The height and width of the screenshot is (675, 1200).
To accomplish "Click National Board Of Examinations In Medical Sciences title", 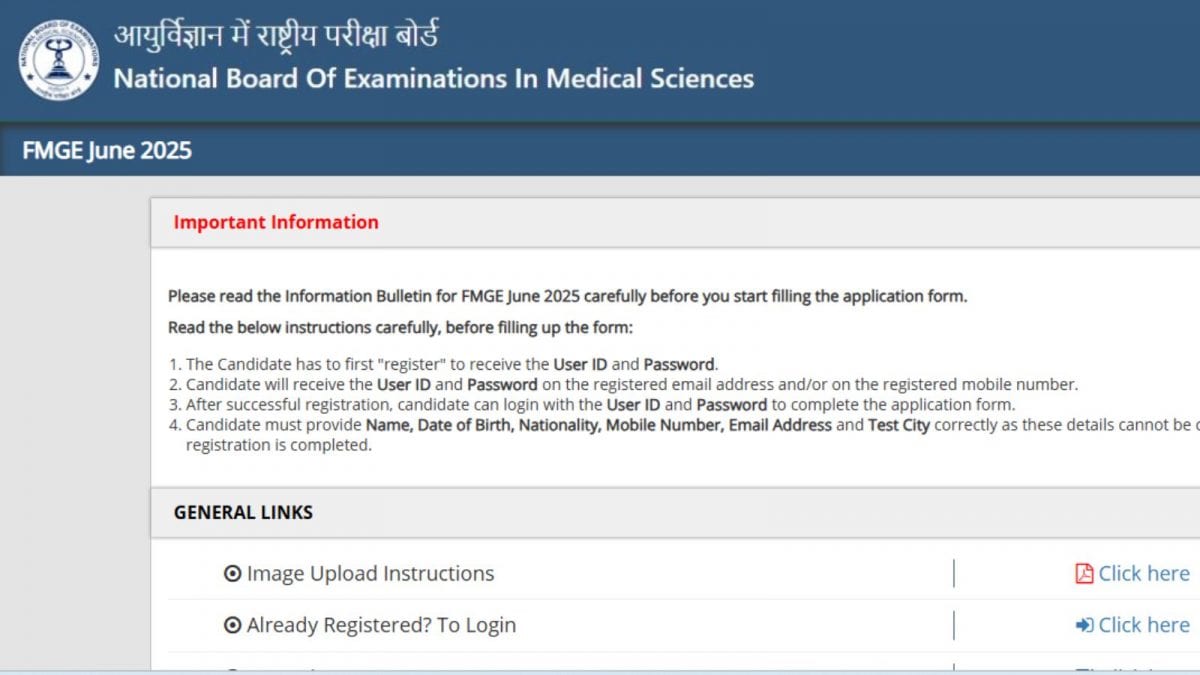I will click(434, 79).
